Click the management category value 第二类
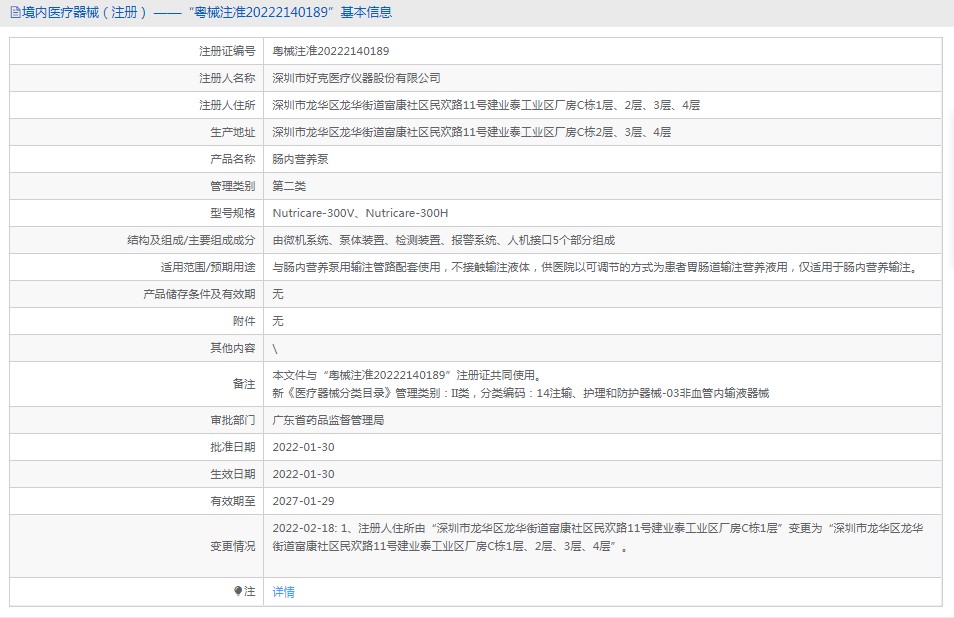This screenshot has height=618, width=954. pos(289,186)
